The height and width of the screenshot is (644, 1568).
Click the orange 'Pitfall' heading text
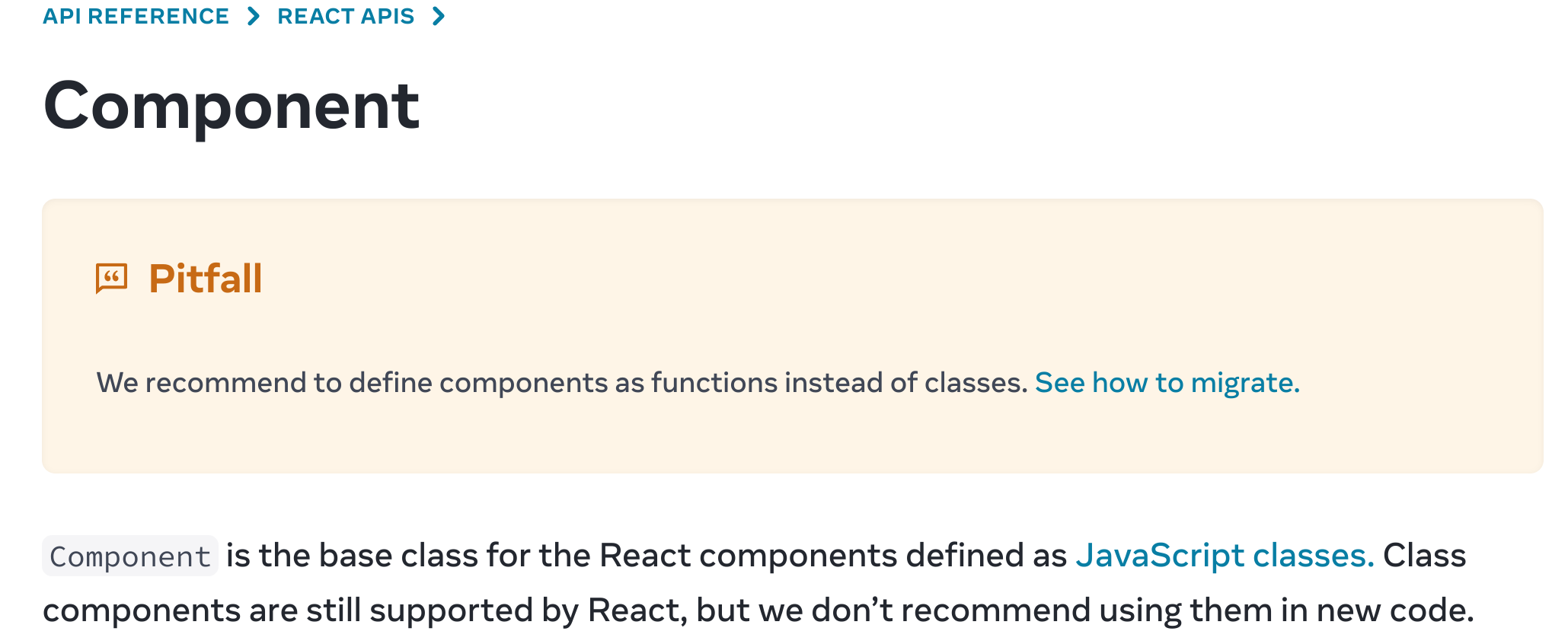coord(206,278)
